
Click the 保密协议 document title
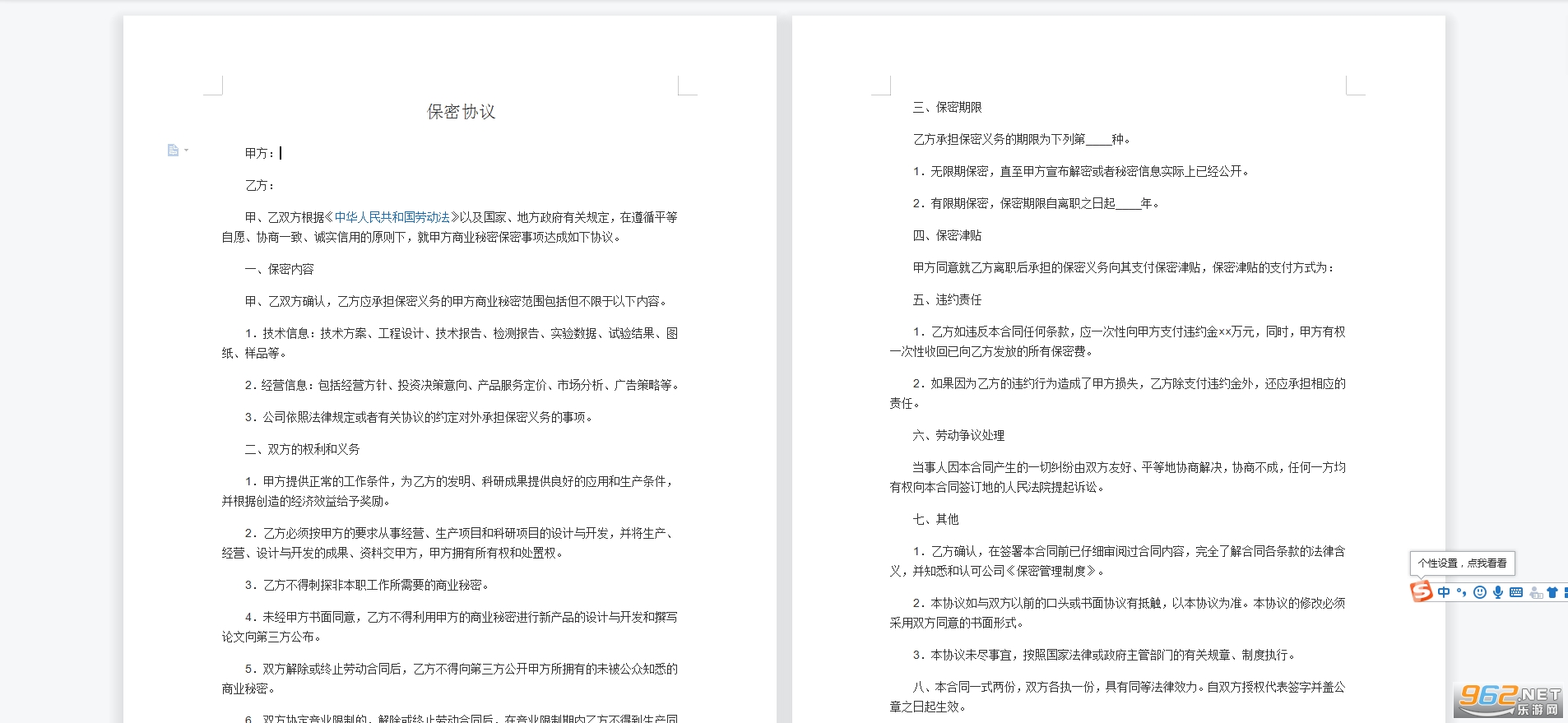461,112
